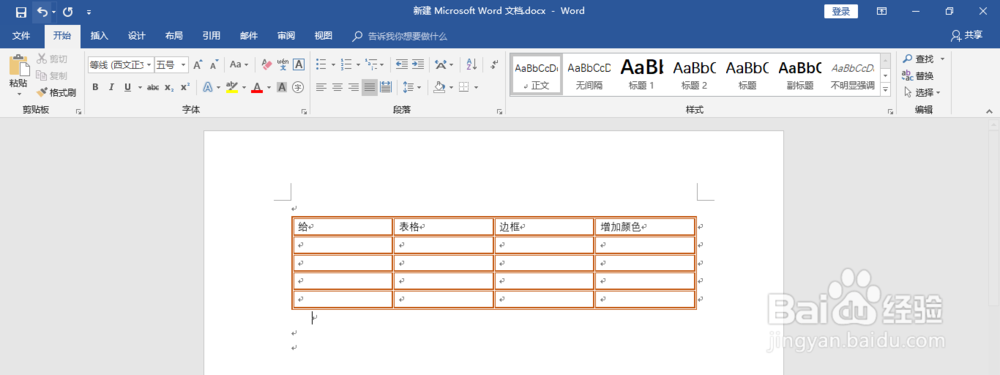The width and height of the screenshot is (1000, 375).
Task: Toggle Subscript formatting
Action: (x=169, y=87)
